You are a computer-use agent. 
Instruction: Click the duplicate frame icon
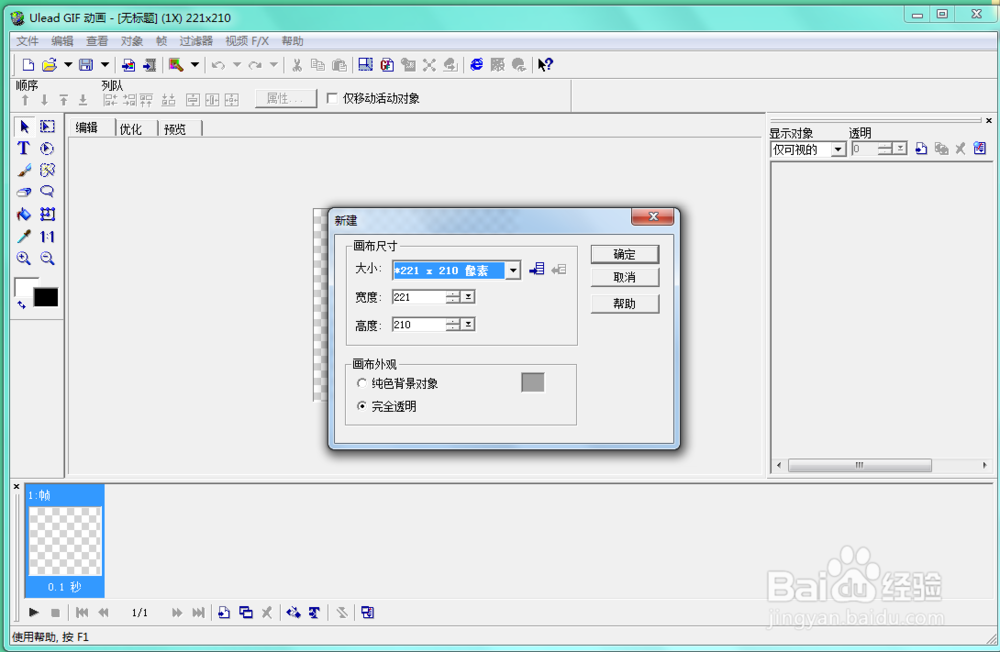coord(246,612)
